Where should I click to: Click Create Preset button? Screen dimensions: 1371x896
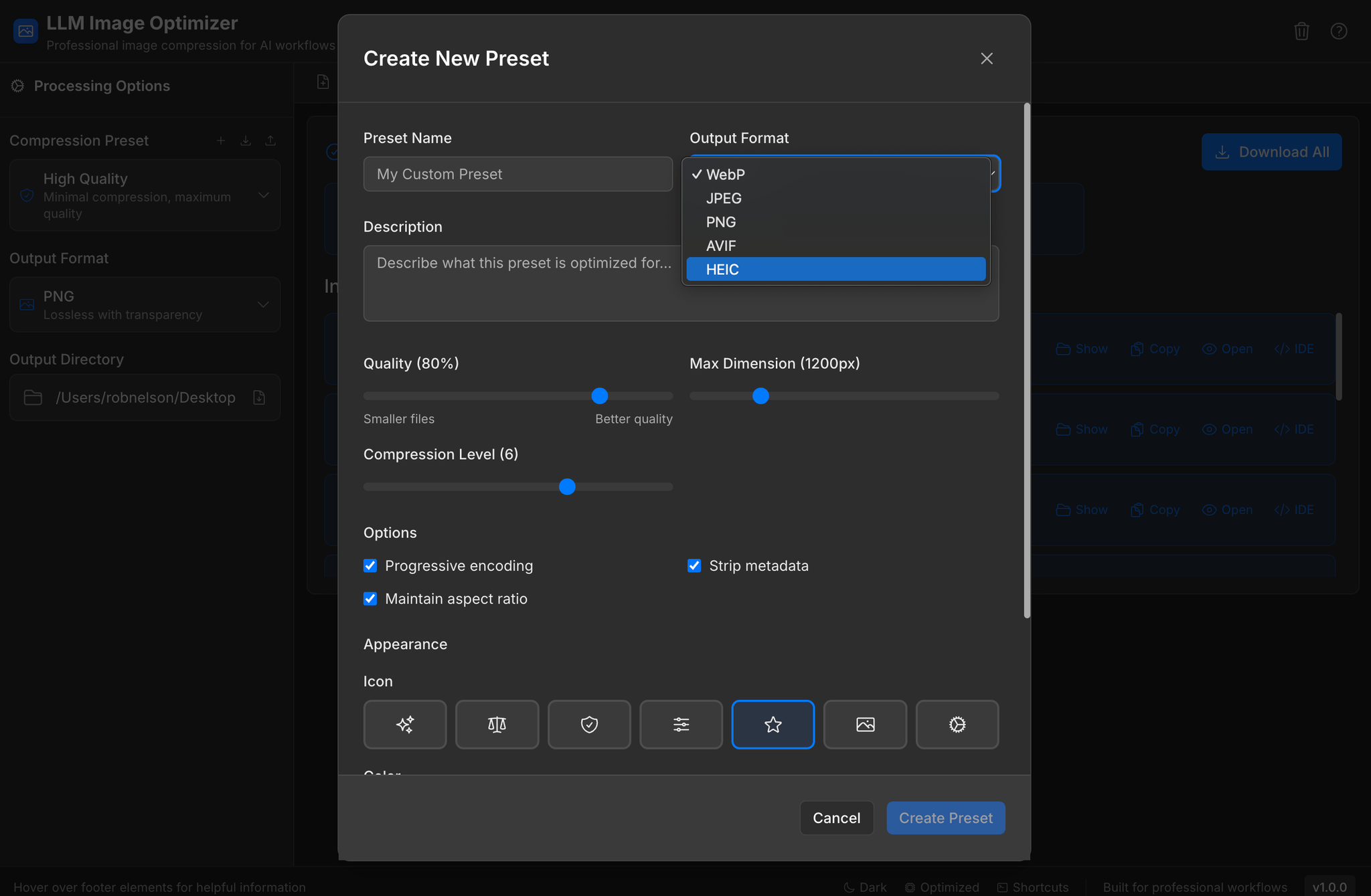pos(945,818)
